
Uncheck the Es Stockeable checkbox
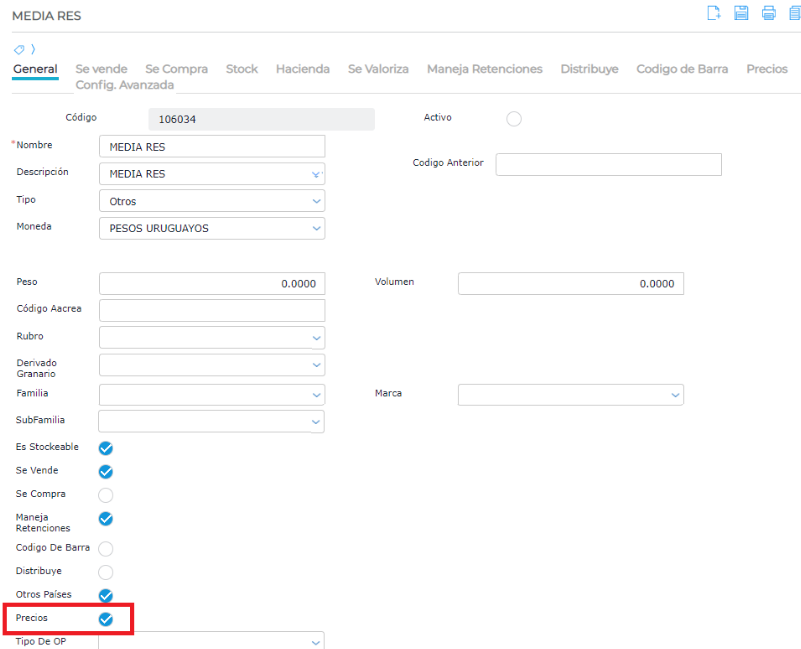point(106,448)
